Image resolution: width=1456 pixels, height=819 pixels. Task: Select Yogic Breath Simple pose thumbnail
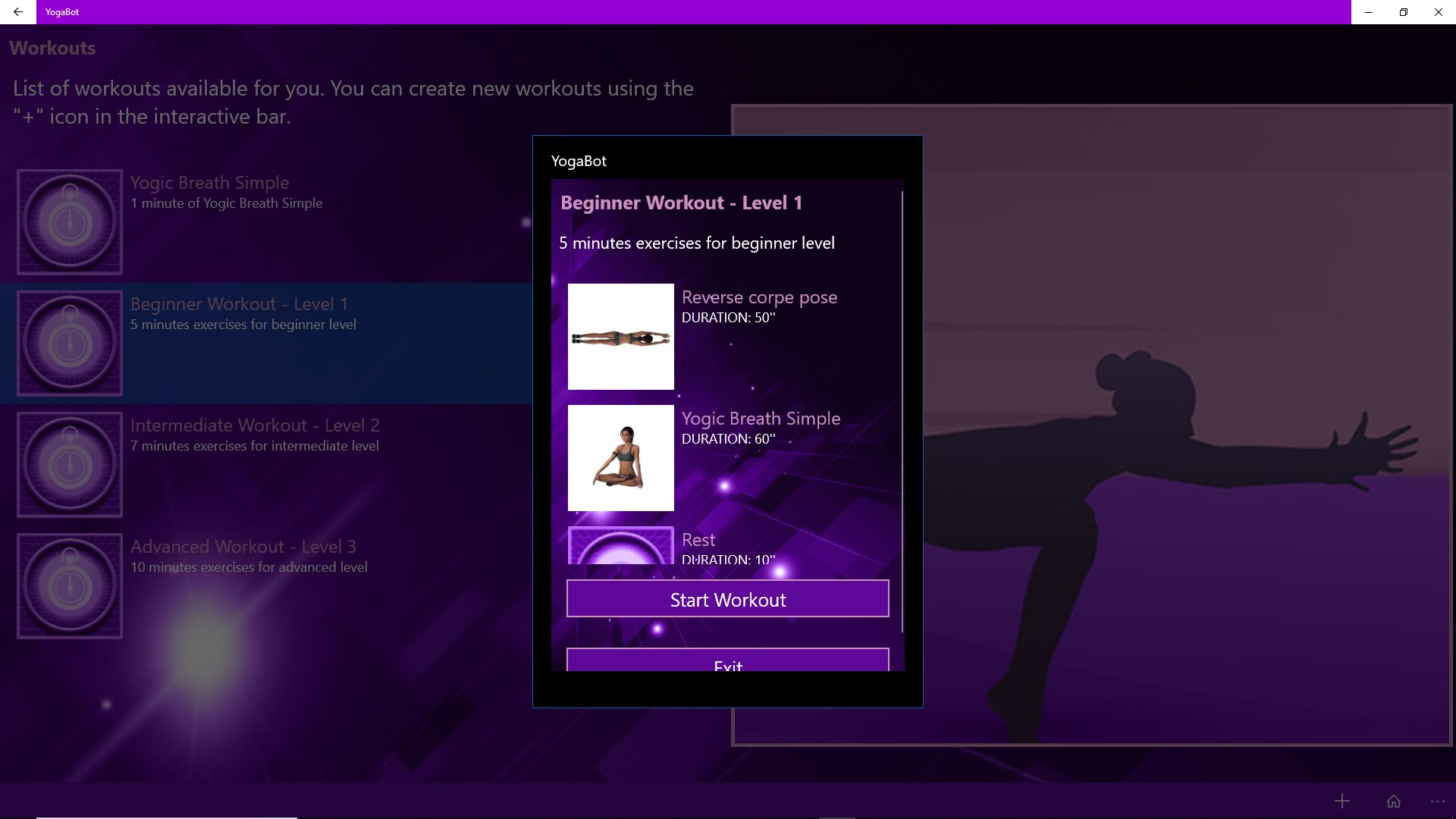[620, 458]
